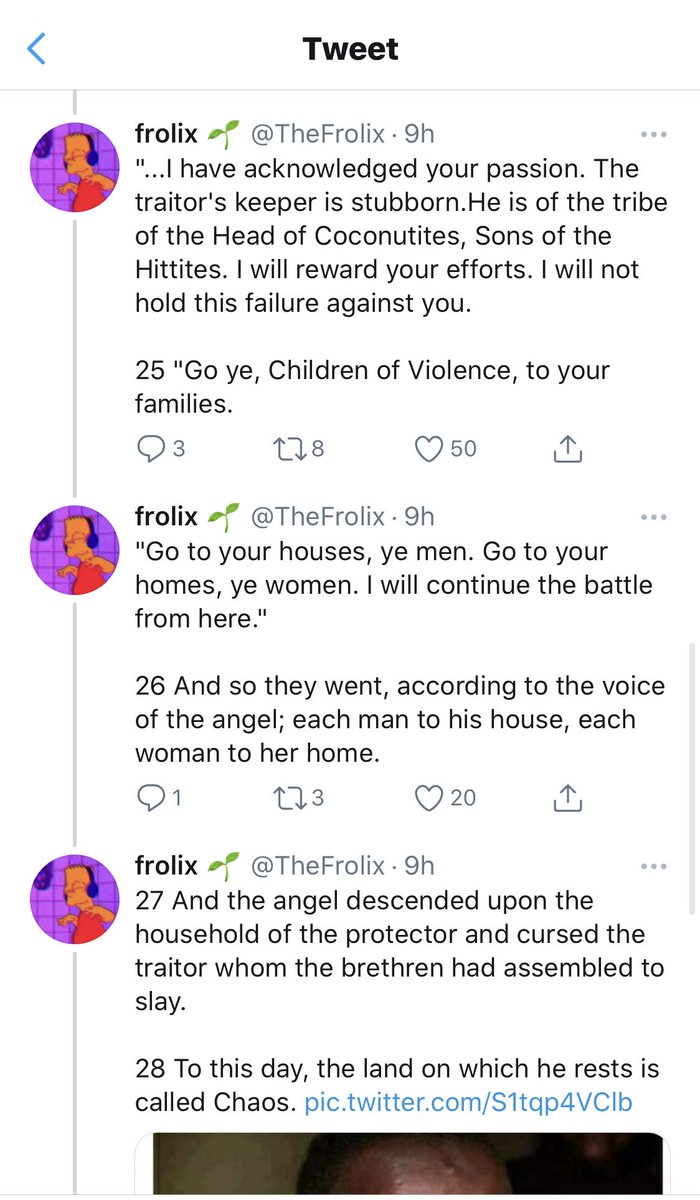Click the scrollbar on right edge
Screen dimensions: 700x1200
(692, 780)
